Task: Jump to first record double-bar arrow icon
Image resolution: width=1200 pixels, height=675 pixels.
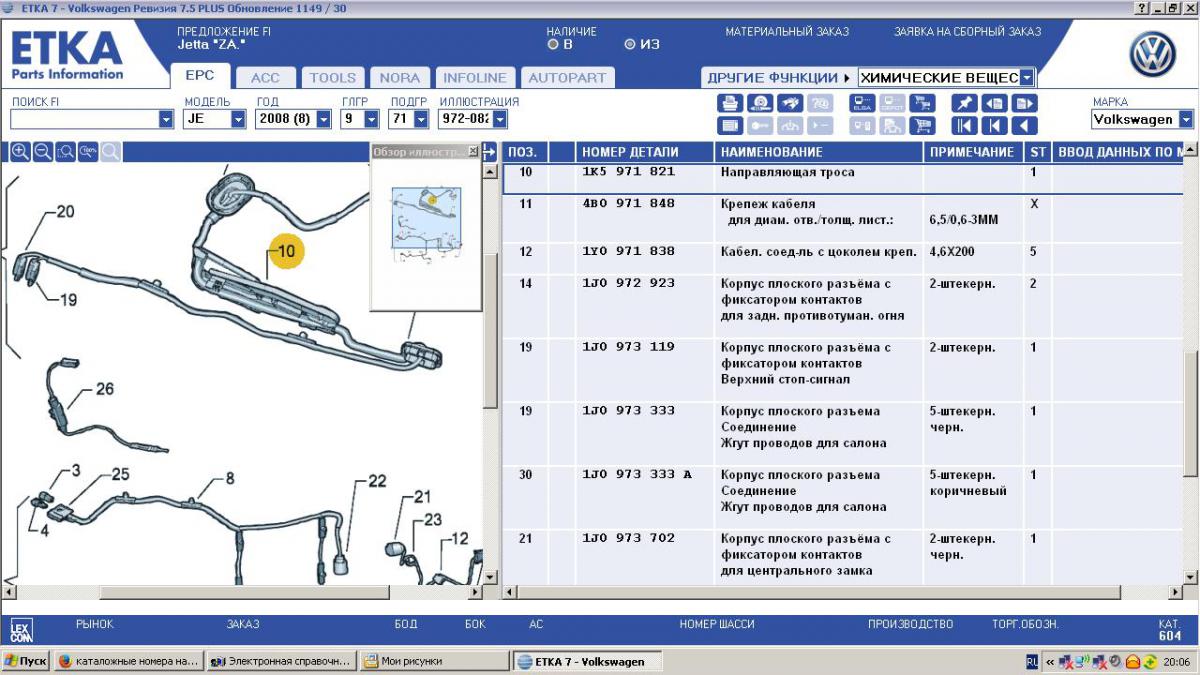Action: [964, 125]
